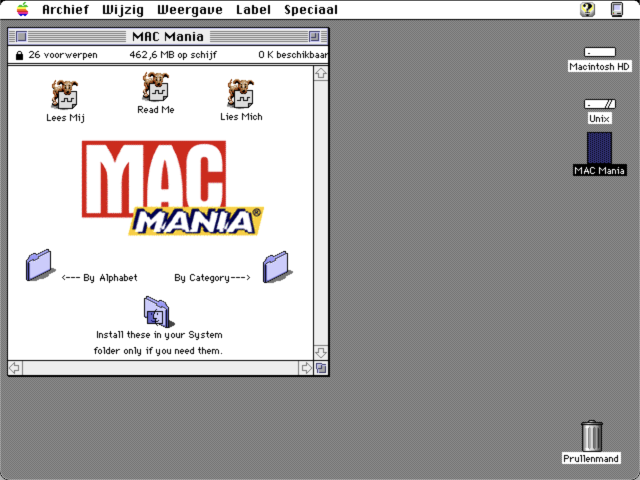
Task: Click the lock icon in window header
Action: (19, 55)
